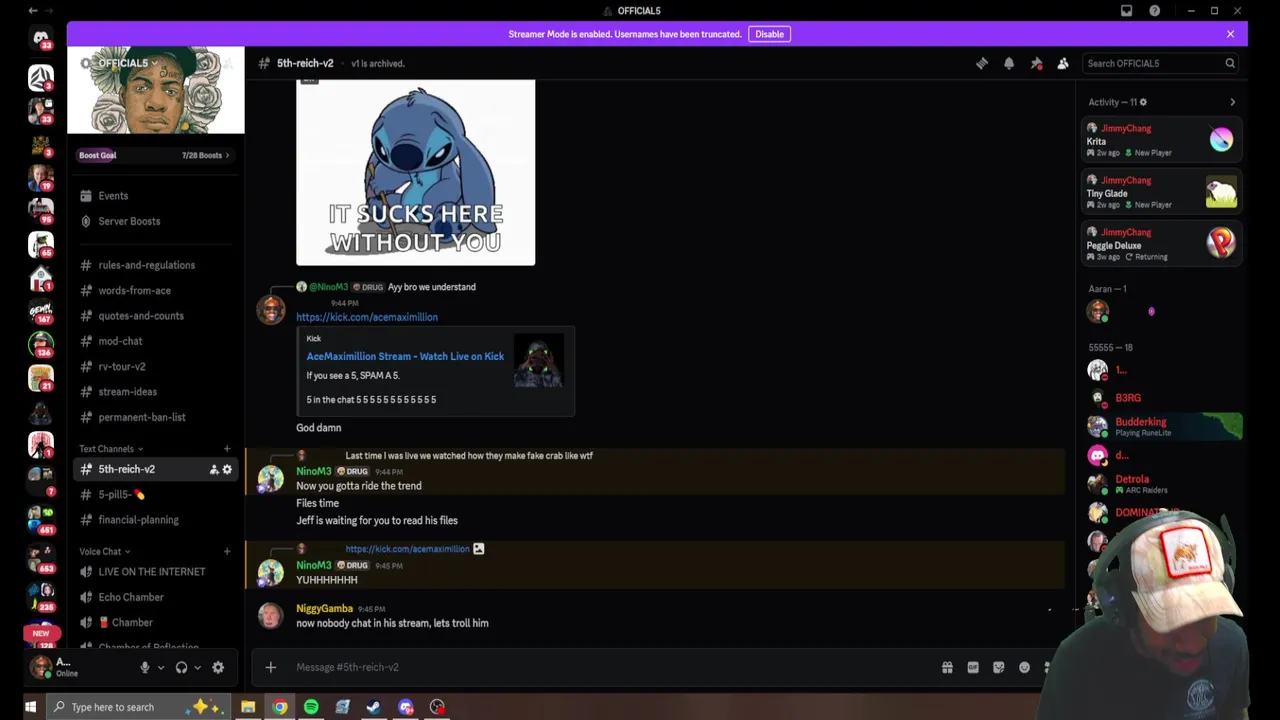Select stream-ideas channel
The image size is (1280, 720).
point(155,392)
